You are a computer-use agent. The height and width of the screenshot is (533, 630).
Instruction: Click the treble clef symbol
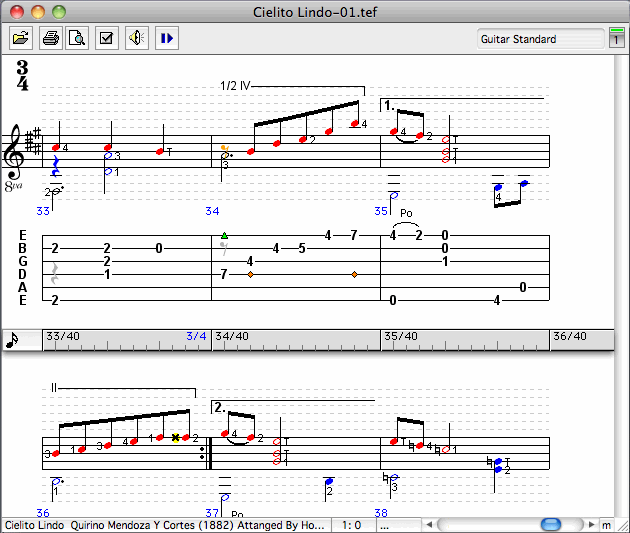point(12,151)
